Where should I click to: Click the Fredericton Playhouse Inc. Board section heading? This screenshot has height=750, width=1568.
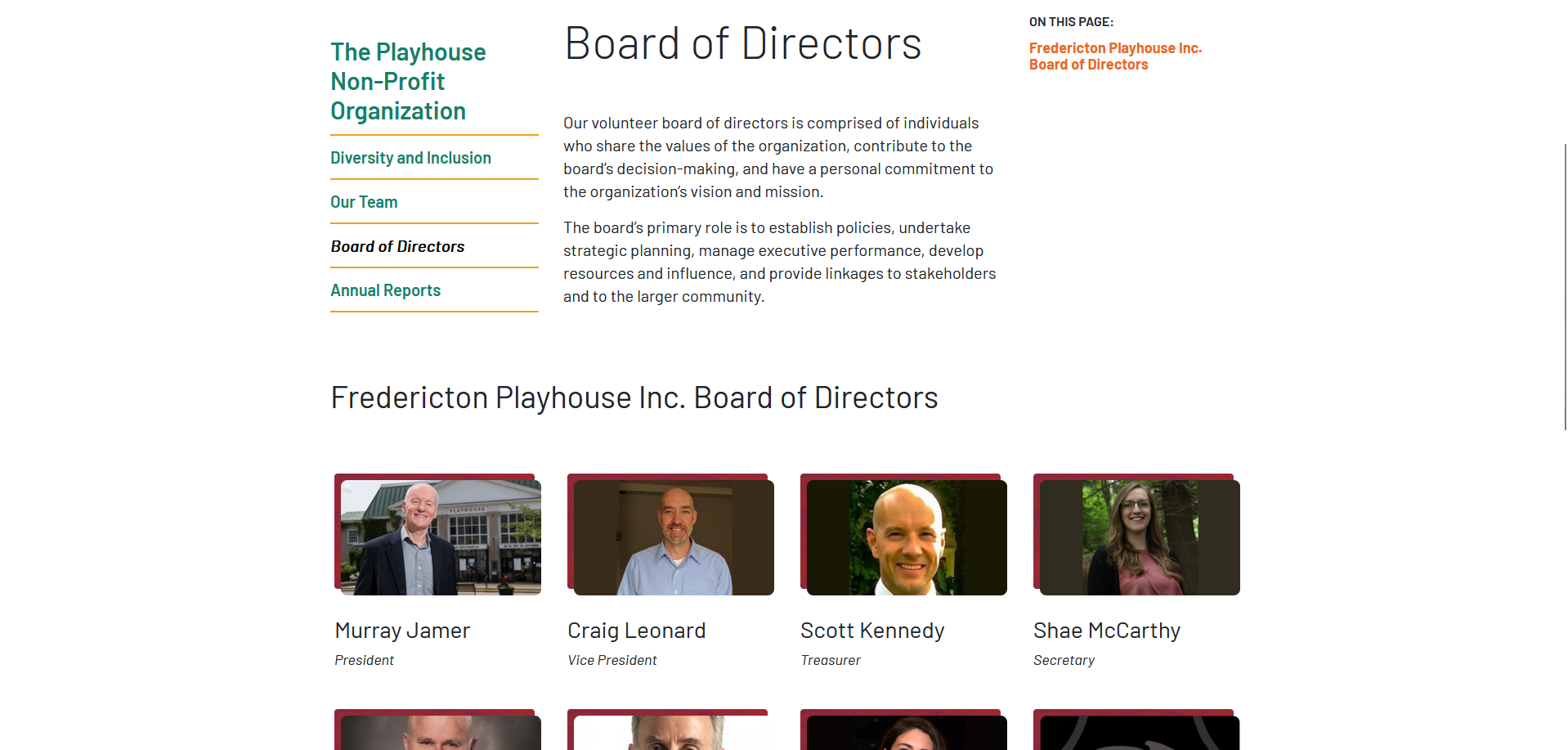pyautogui.click(x=634, y=397)
